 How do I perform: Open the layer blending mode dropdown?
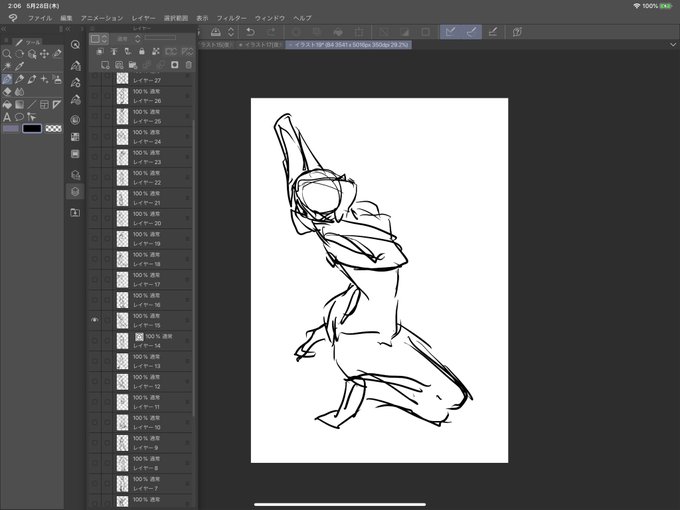(129, 39)
